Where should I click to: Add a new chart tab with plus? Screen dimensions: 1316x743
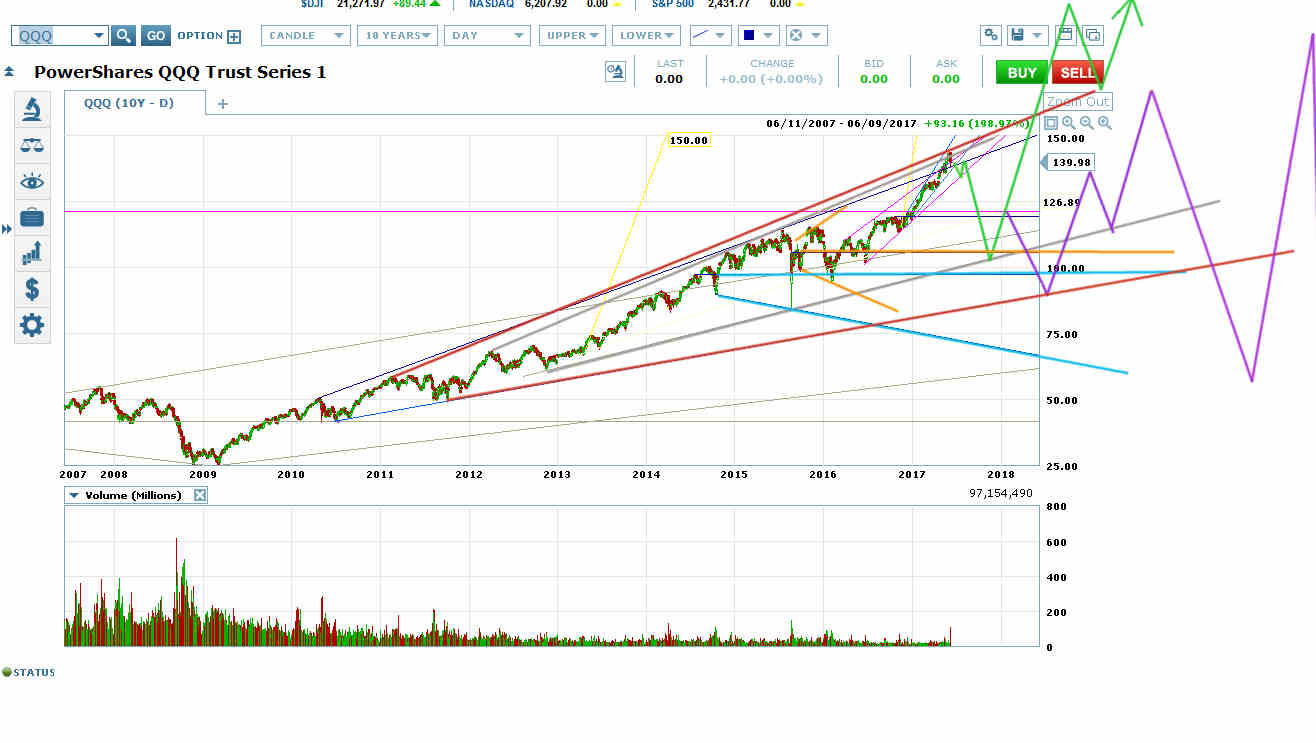pos(223,104)
